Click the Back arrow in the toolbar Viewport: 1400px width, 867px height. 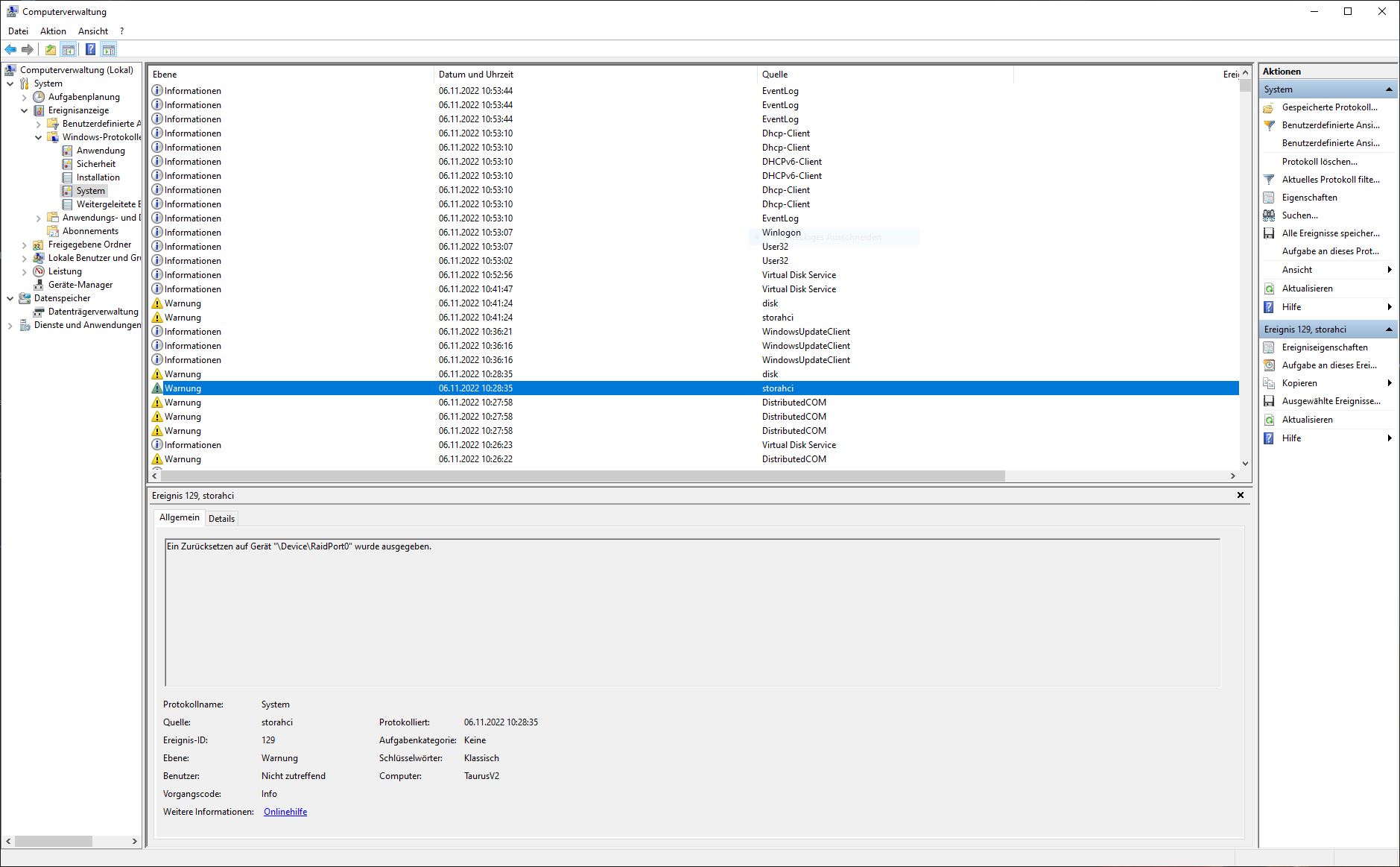click(x=10, y=50)
